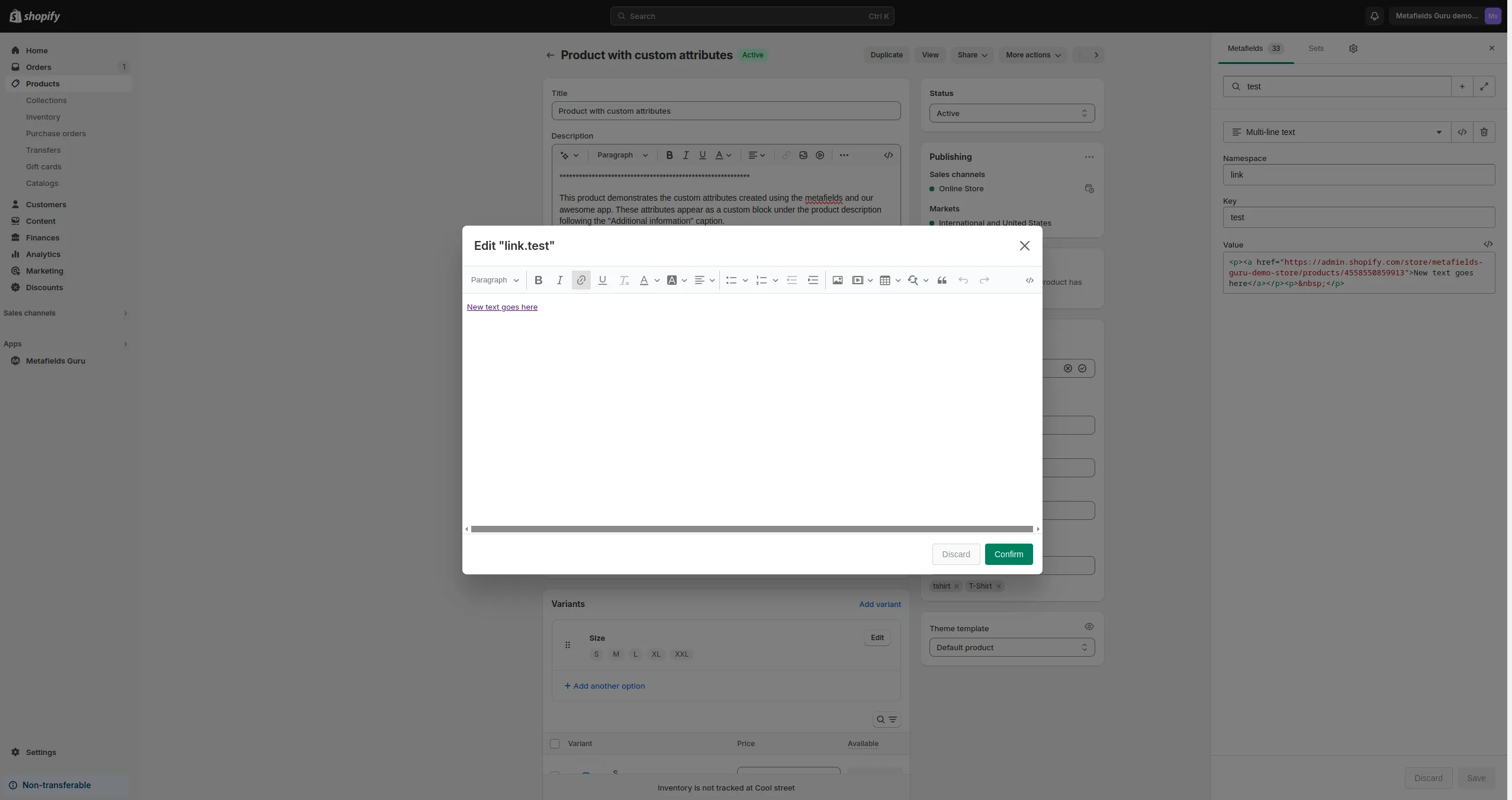
Task: Delete the metafield with trash icon
Action: (1484, 132)
